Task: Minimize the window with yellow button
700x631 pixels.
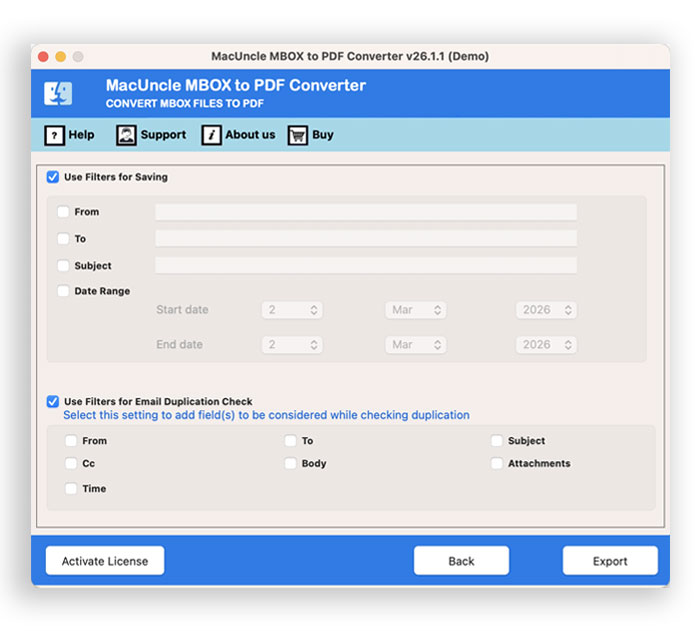Action: click(x=61, y=57)
